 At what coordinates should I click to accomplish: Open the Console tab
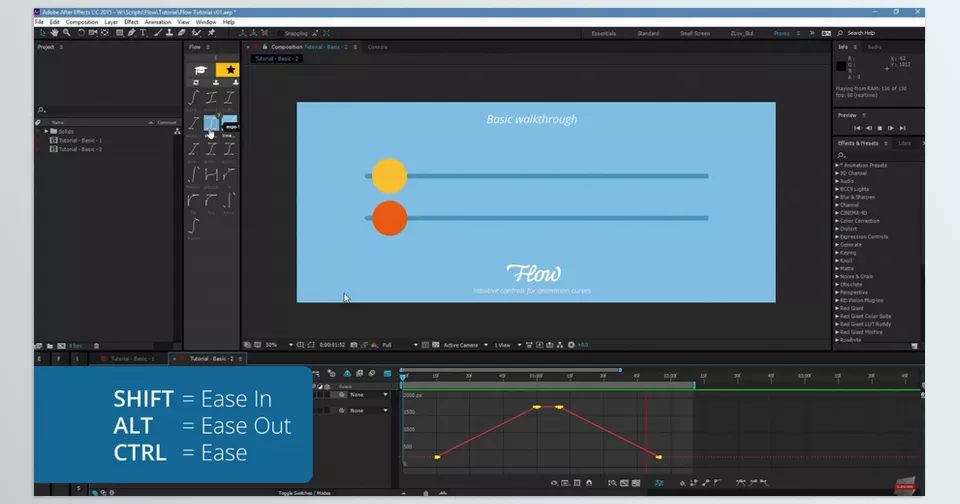[377, 47]
